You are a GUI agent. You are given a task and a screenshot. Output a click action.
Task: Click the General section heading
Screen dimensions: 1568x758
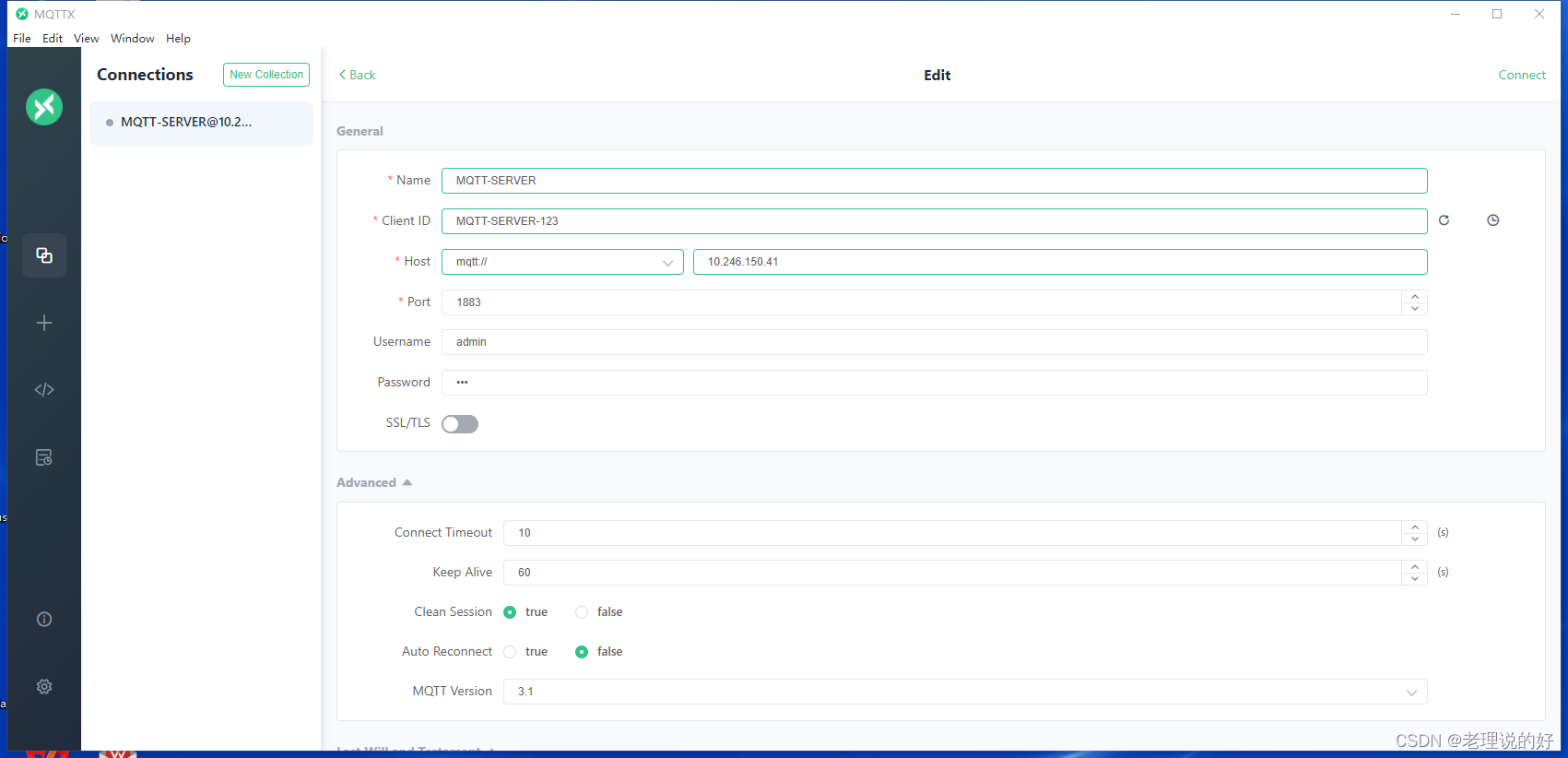360,131
